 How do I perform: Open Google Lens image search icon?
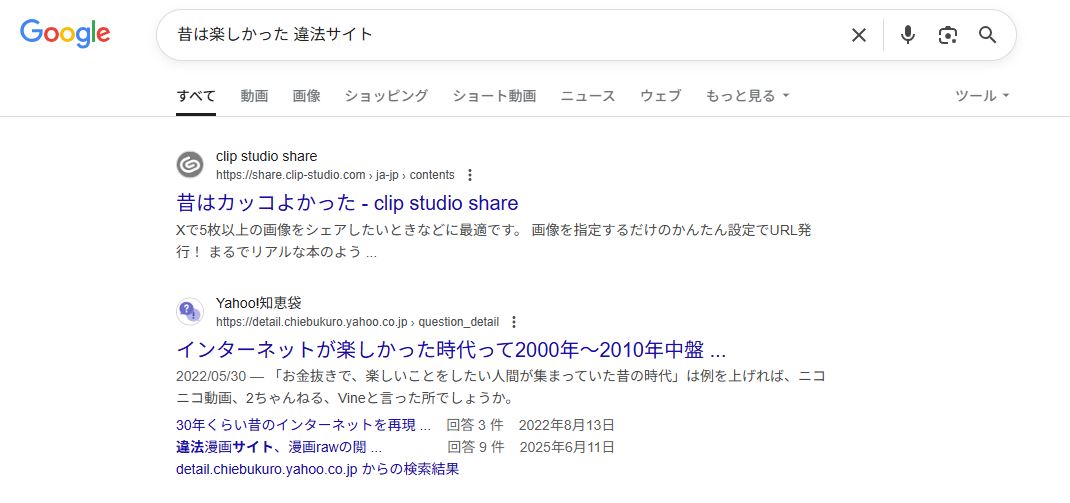click(947, 35)
